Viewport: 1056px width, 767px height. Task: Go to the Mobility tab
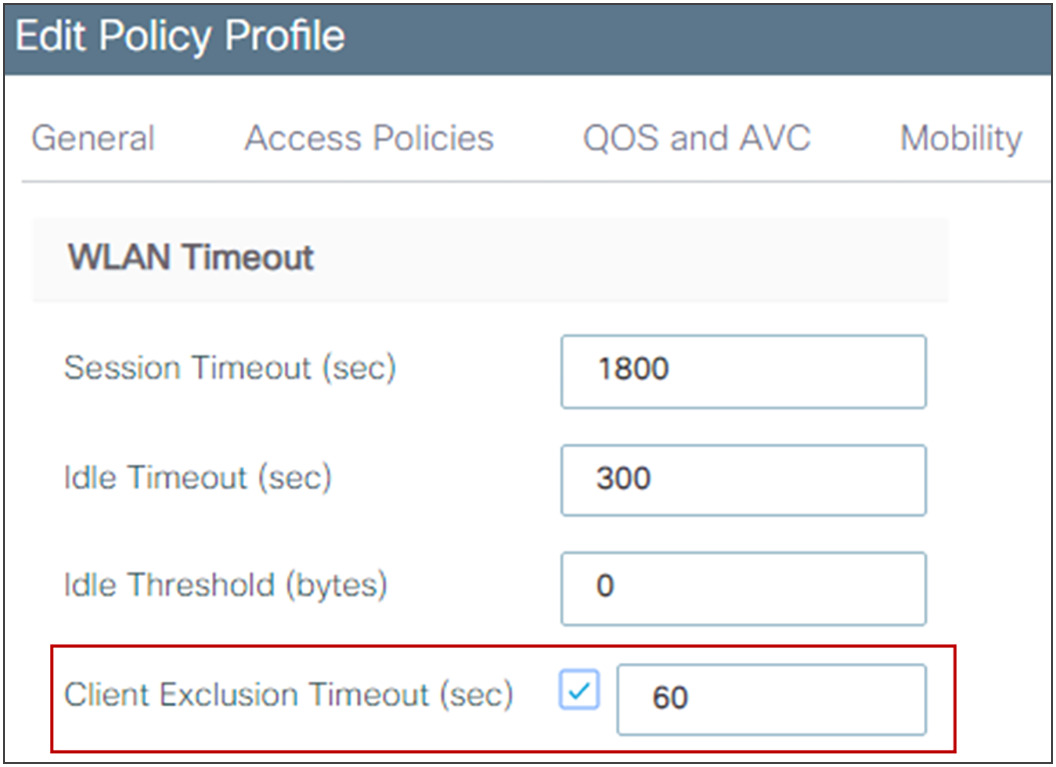(961, 138)
